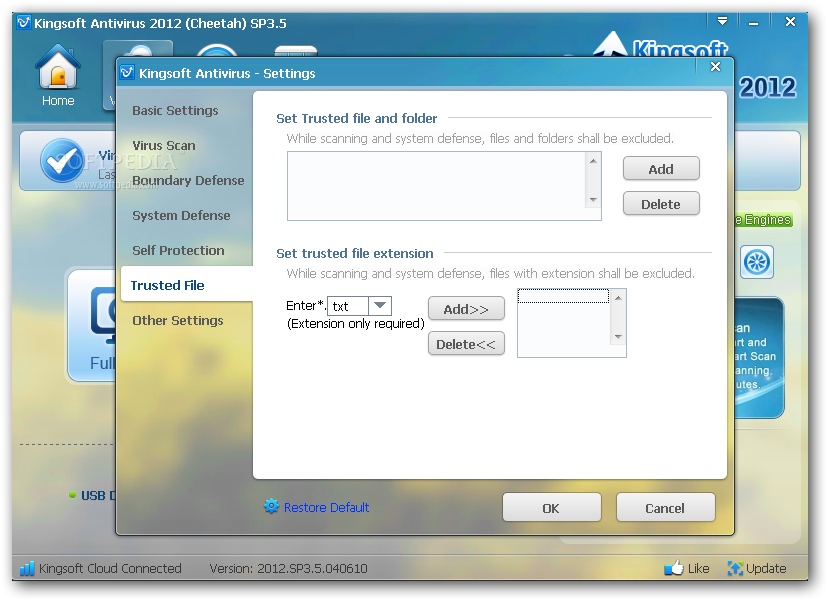Image resolution: width=828 pixels, height=601 pixels.
Task: Confirm settings with OK button
Action: point(551,508)
